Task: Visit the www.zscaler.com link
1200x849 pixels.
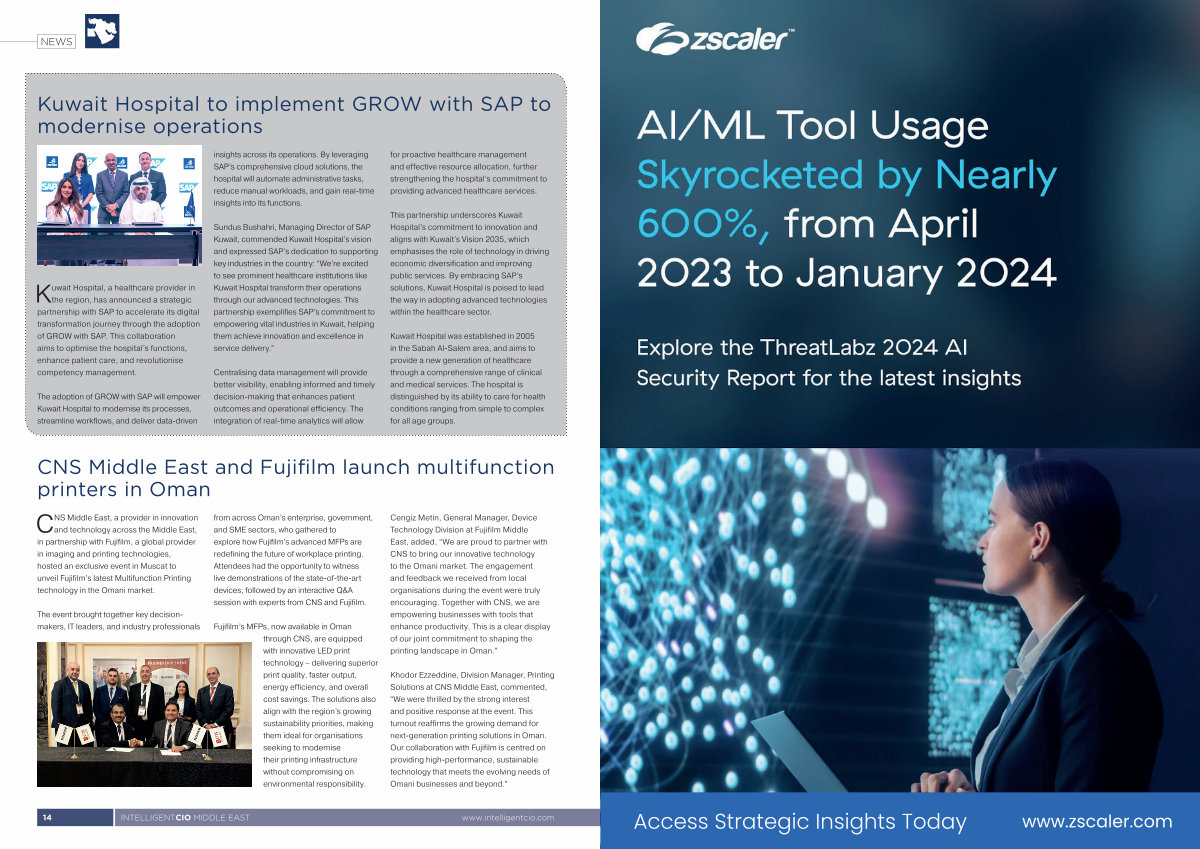Action: (1097, 821)
